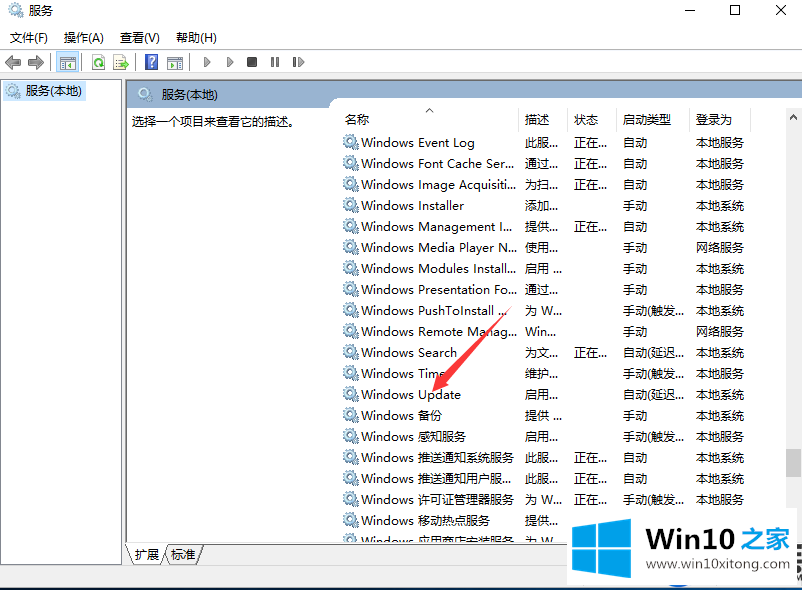Click the vertical scrollbar thumb
Screen dimensions: 802x590
pos(793,463)
